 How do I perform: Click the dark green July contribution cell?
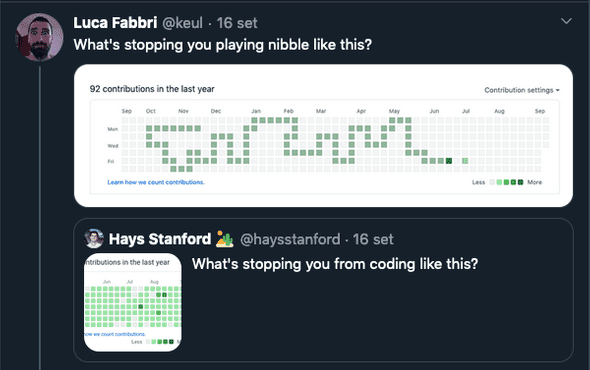449,161
